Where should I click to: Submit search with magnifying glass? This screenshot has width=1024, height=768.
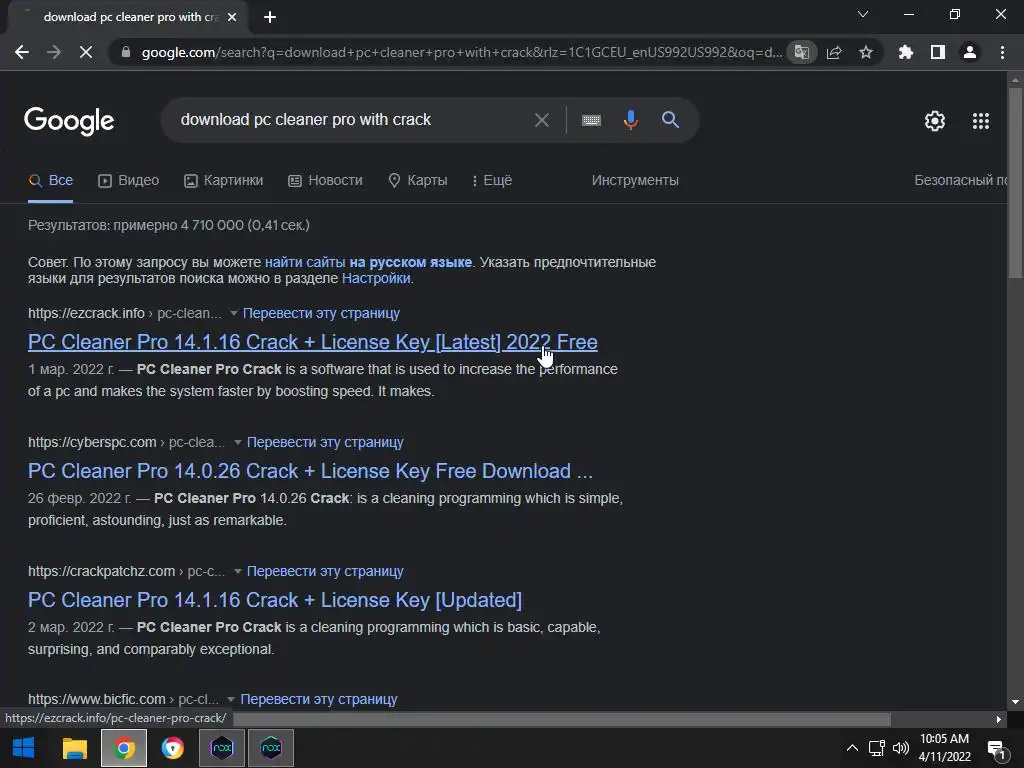point(671,120)
